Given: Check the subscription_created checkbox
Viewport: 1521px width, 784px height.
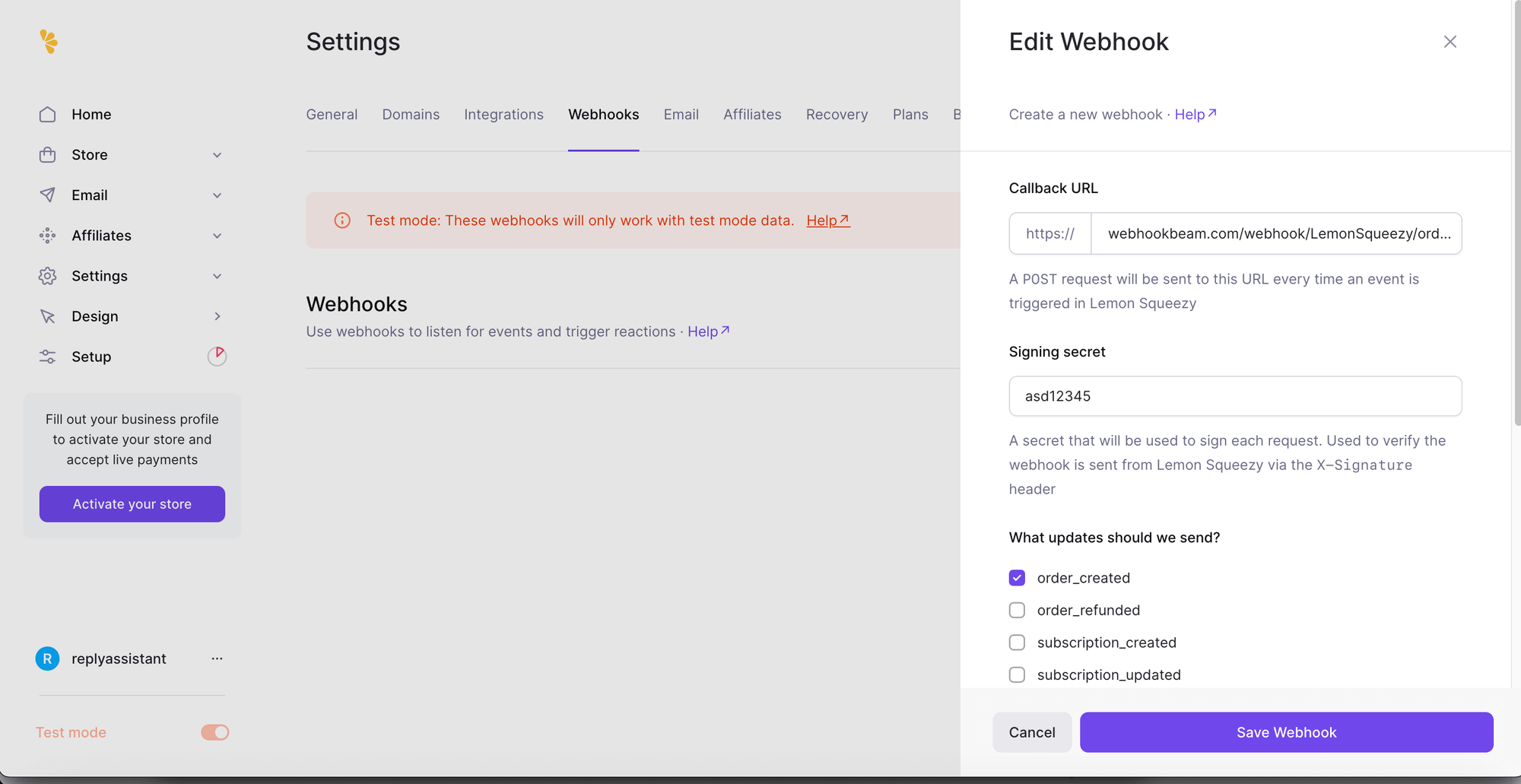Looking at the screenshot, I should (1017, 643).
